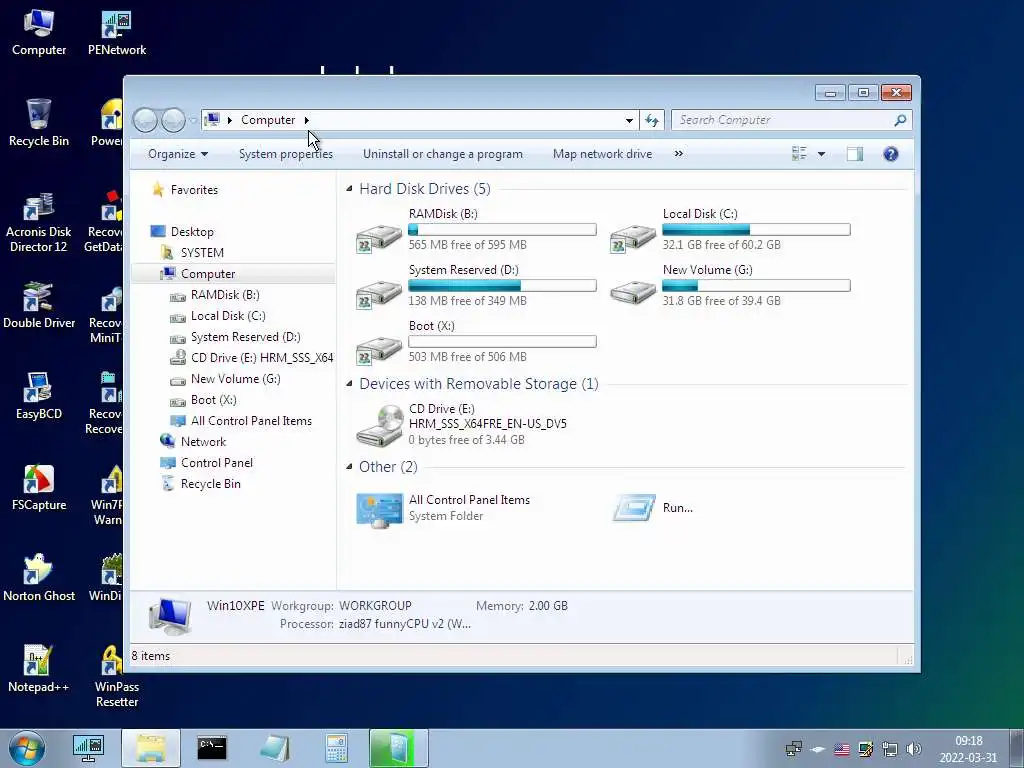Click the US flag language tray icon

point(842,749)
